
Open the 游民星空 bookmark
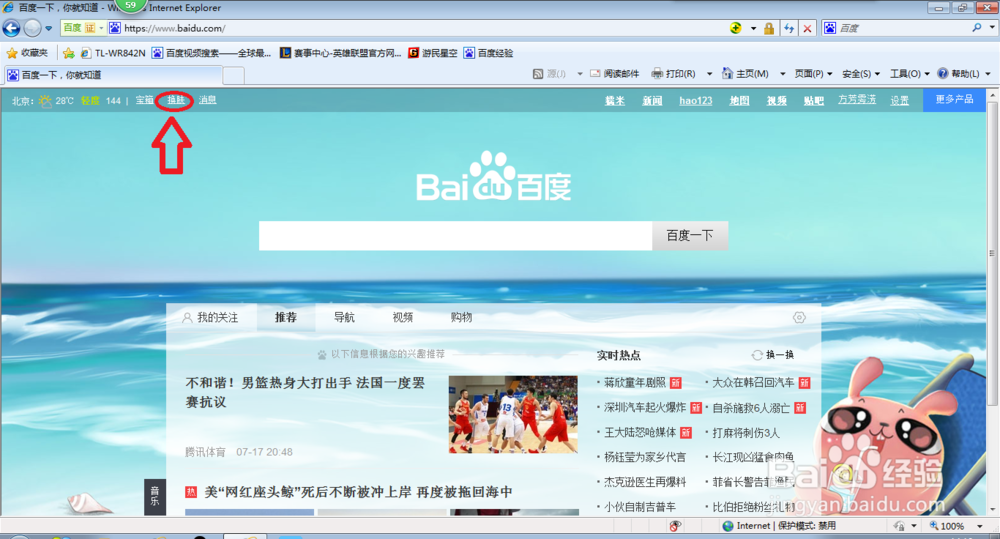coord(433,53)
